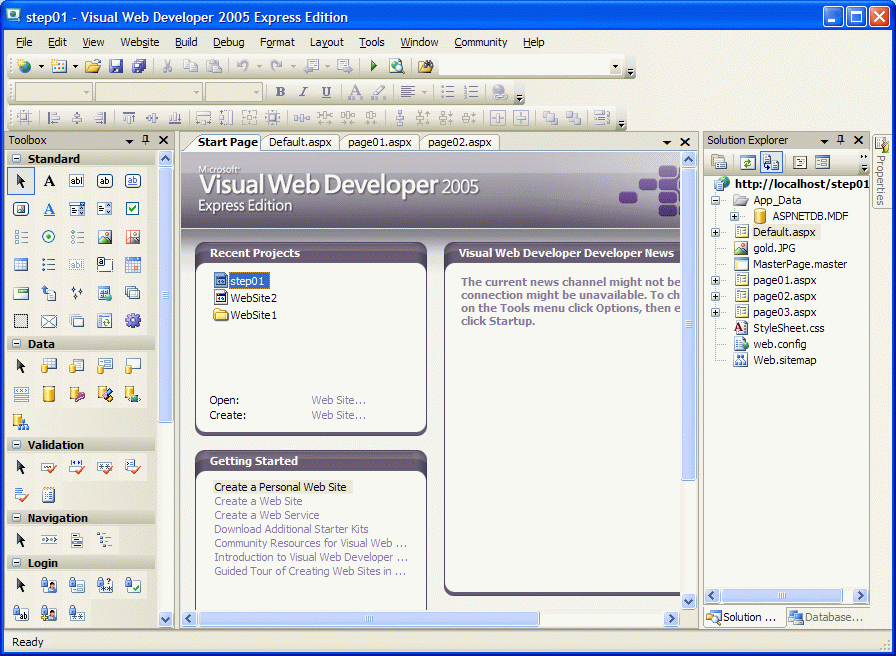
Task: Click the Numbered list icon in formatting toolbar
Action: click(471, 92)
